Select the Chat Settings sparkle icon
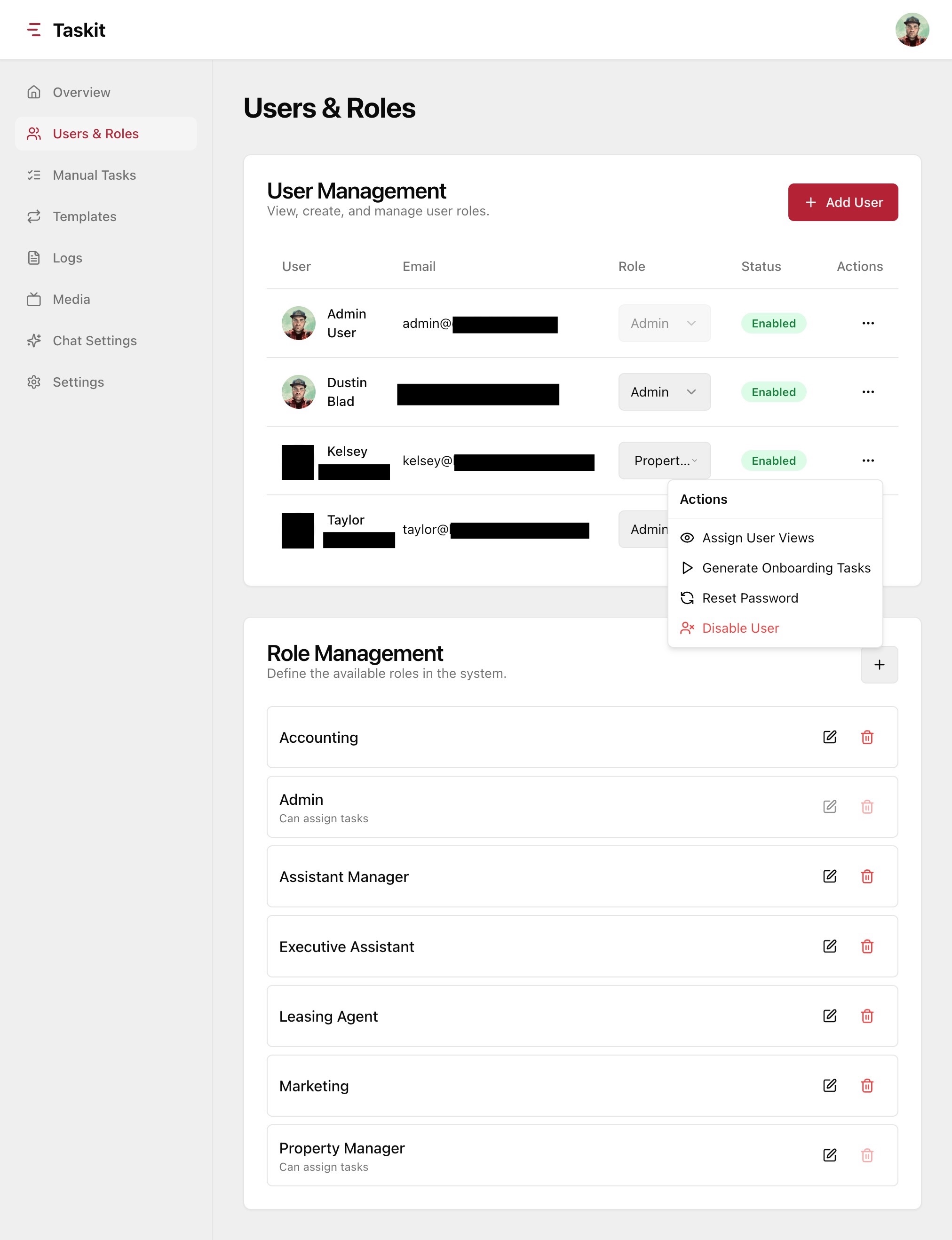 tap(33, 341)
